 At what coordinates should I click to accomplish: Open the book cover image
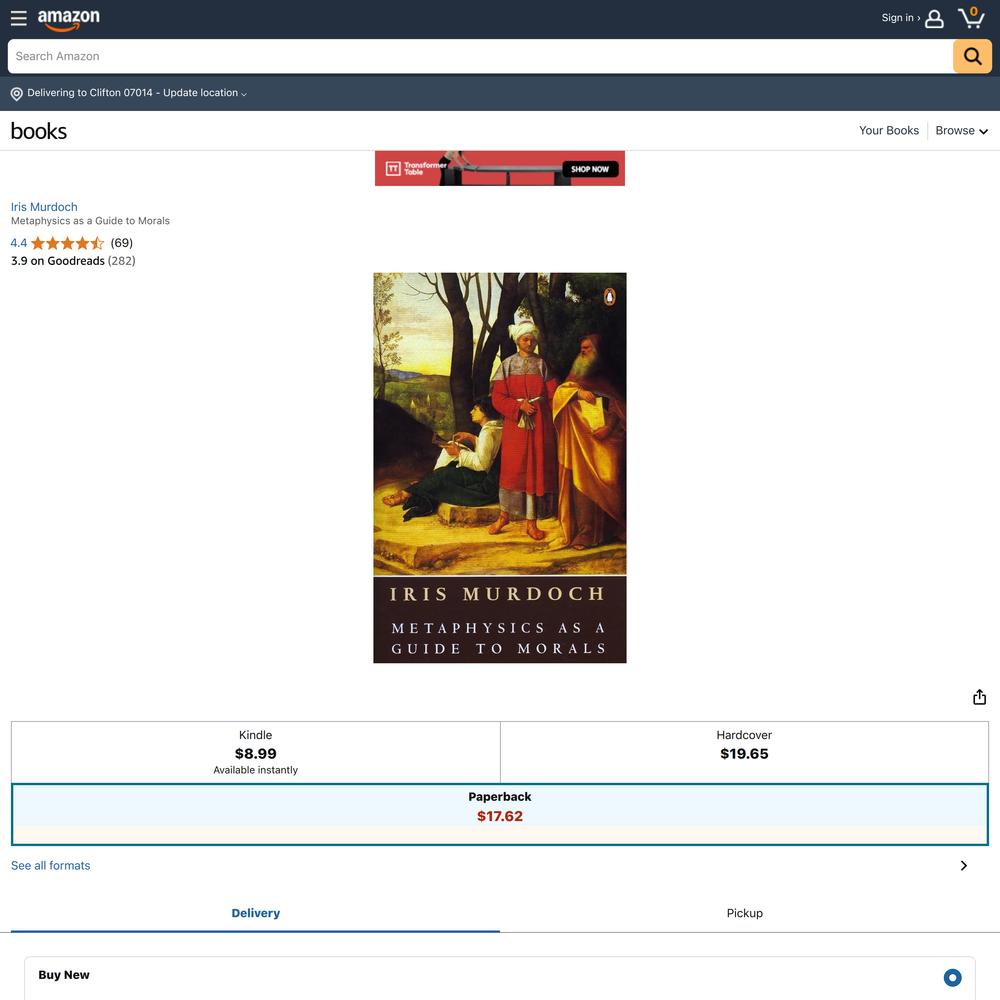[500, 468]
